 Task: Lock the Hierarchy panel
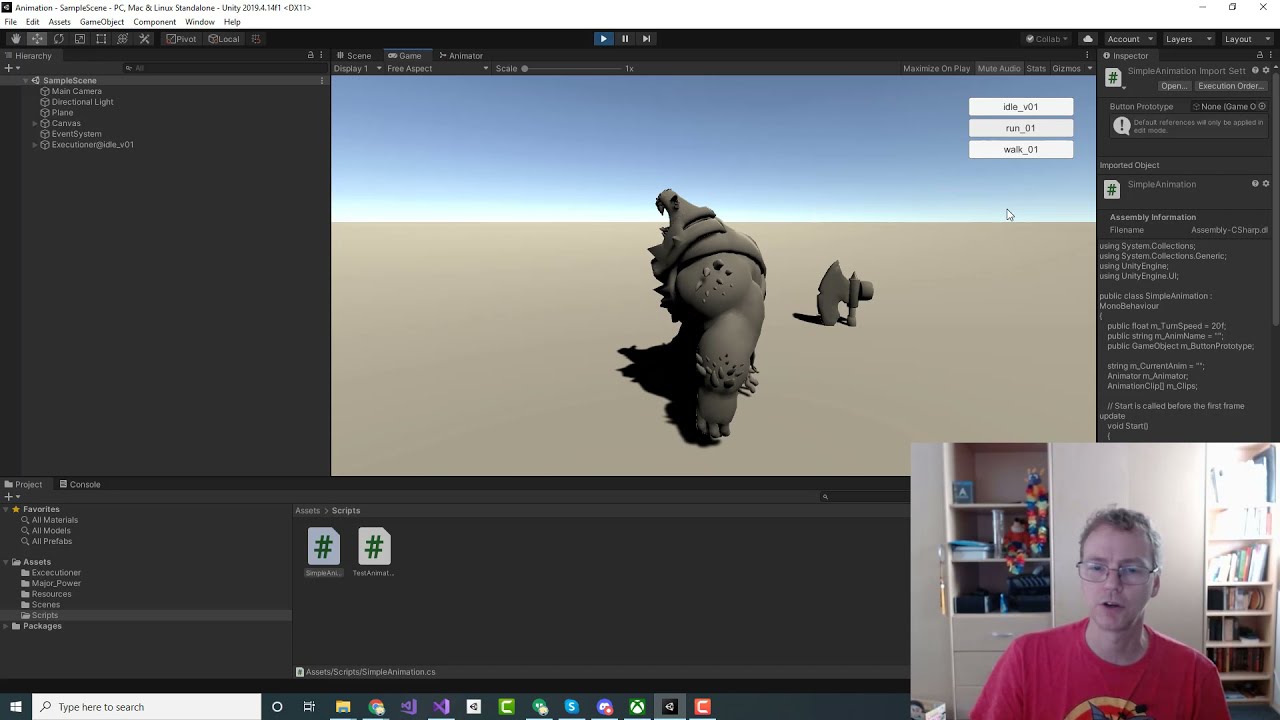click(310, 55)
